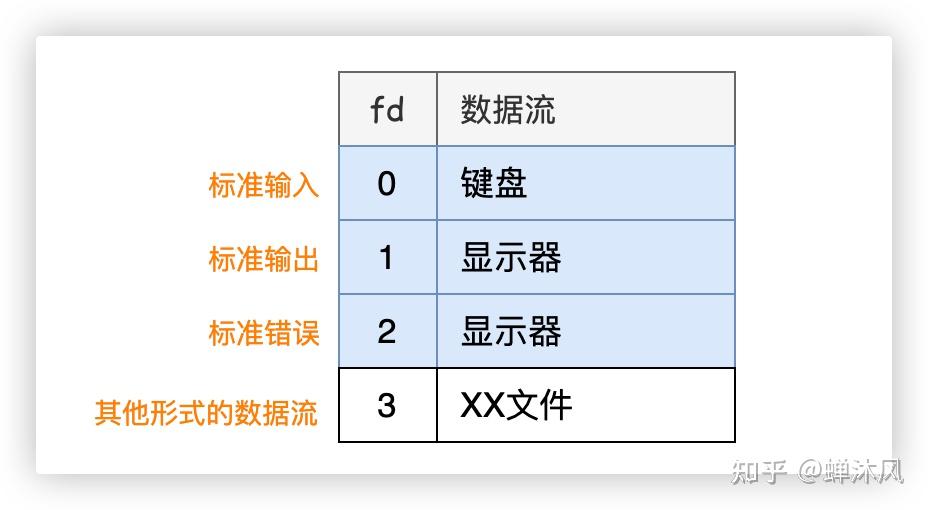Click the fd column header cell
Screen dimensions: 928x510
[x=387, y=109]
